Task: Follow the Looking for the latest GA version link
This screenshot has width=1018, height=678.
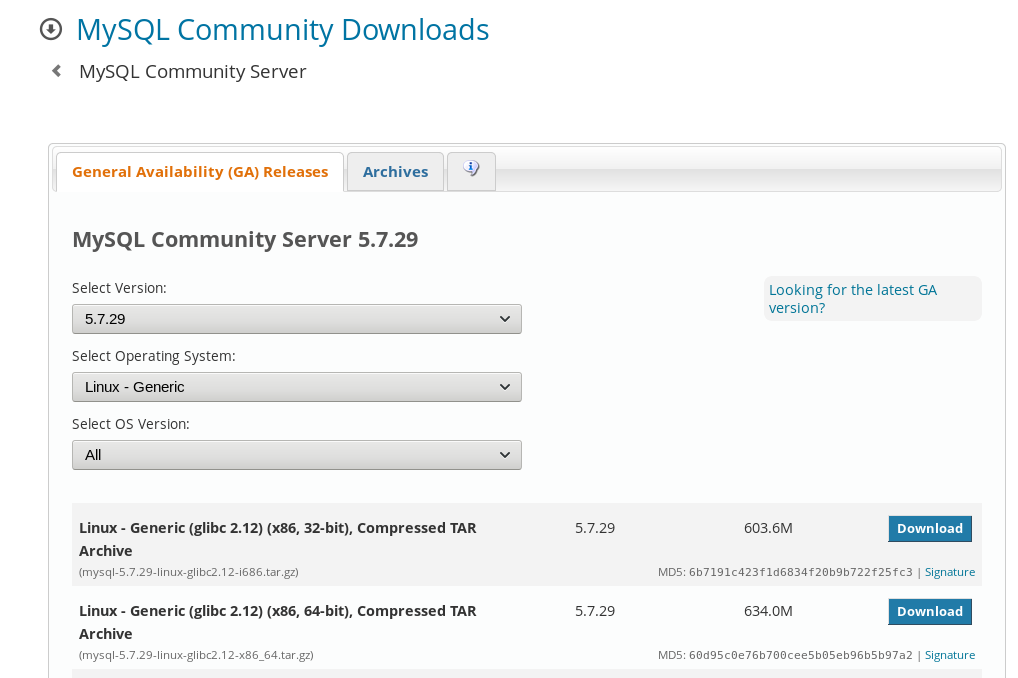Action: [852, 299]
